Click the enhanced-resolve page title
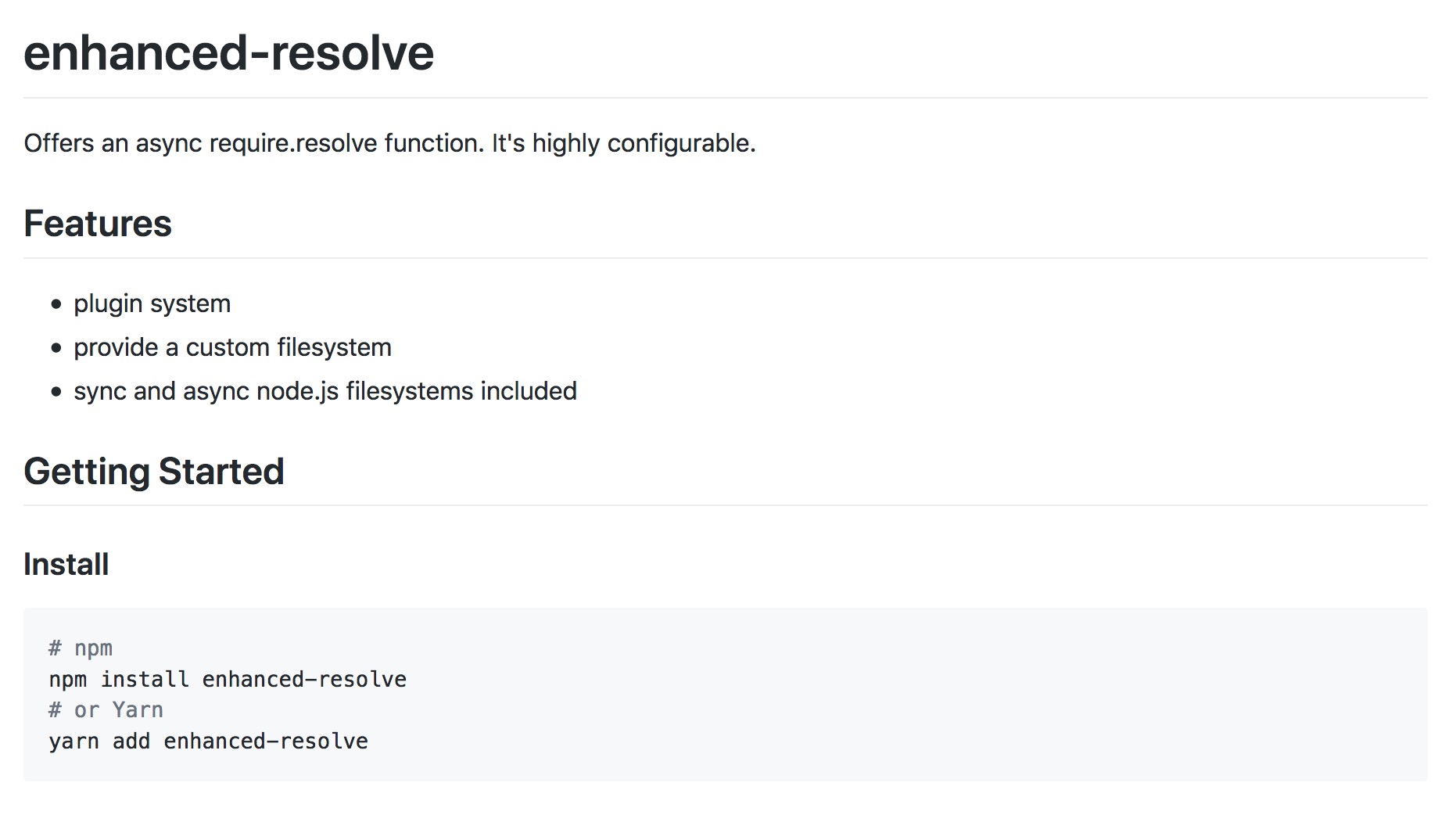The width and height of the screenshot is (1456, 815). coord(228,53)
